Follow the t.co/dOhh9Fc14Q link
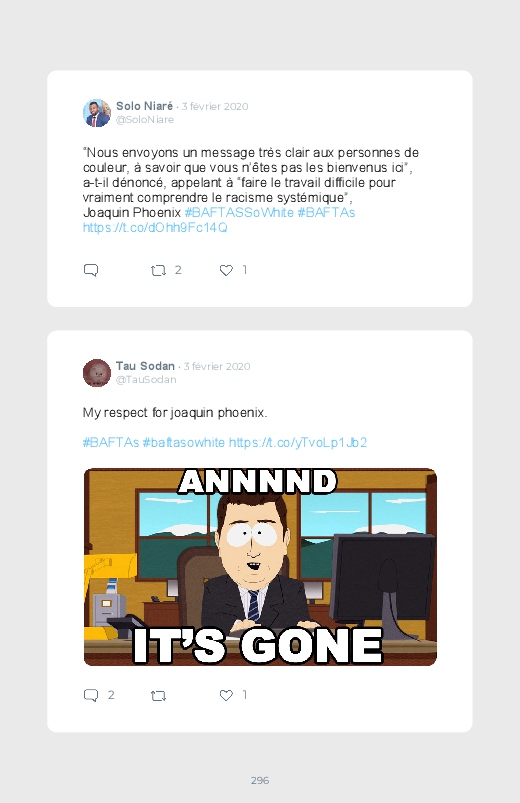520x803 pixels. tap(155, 227)
